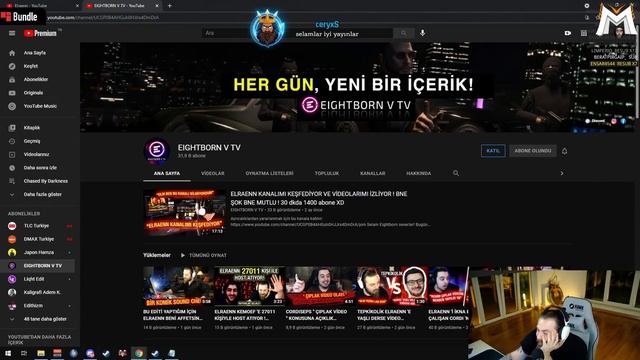Open BİR KOMİK SOUND video thumbnail
This screenshot has height=360, width=640.
178,286
